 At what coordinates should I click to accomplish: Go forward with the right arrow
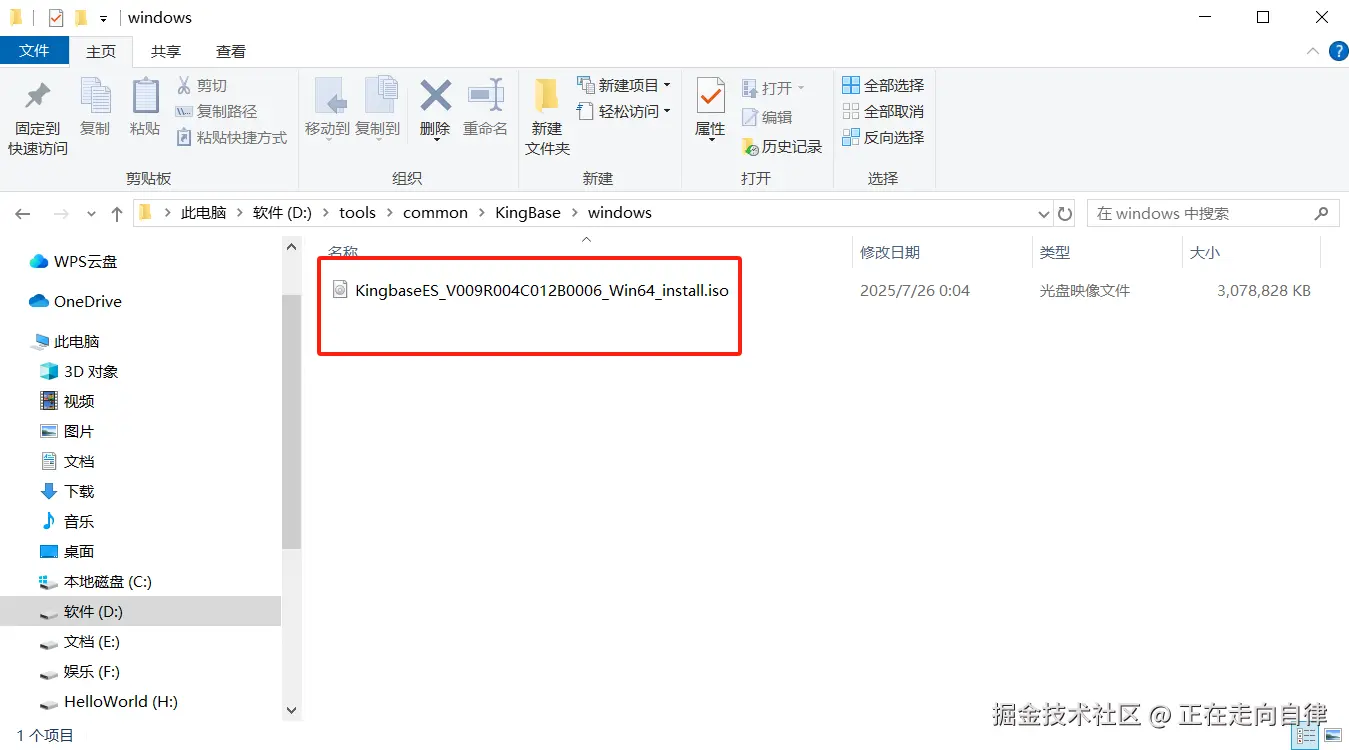coord(60,213)
